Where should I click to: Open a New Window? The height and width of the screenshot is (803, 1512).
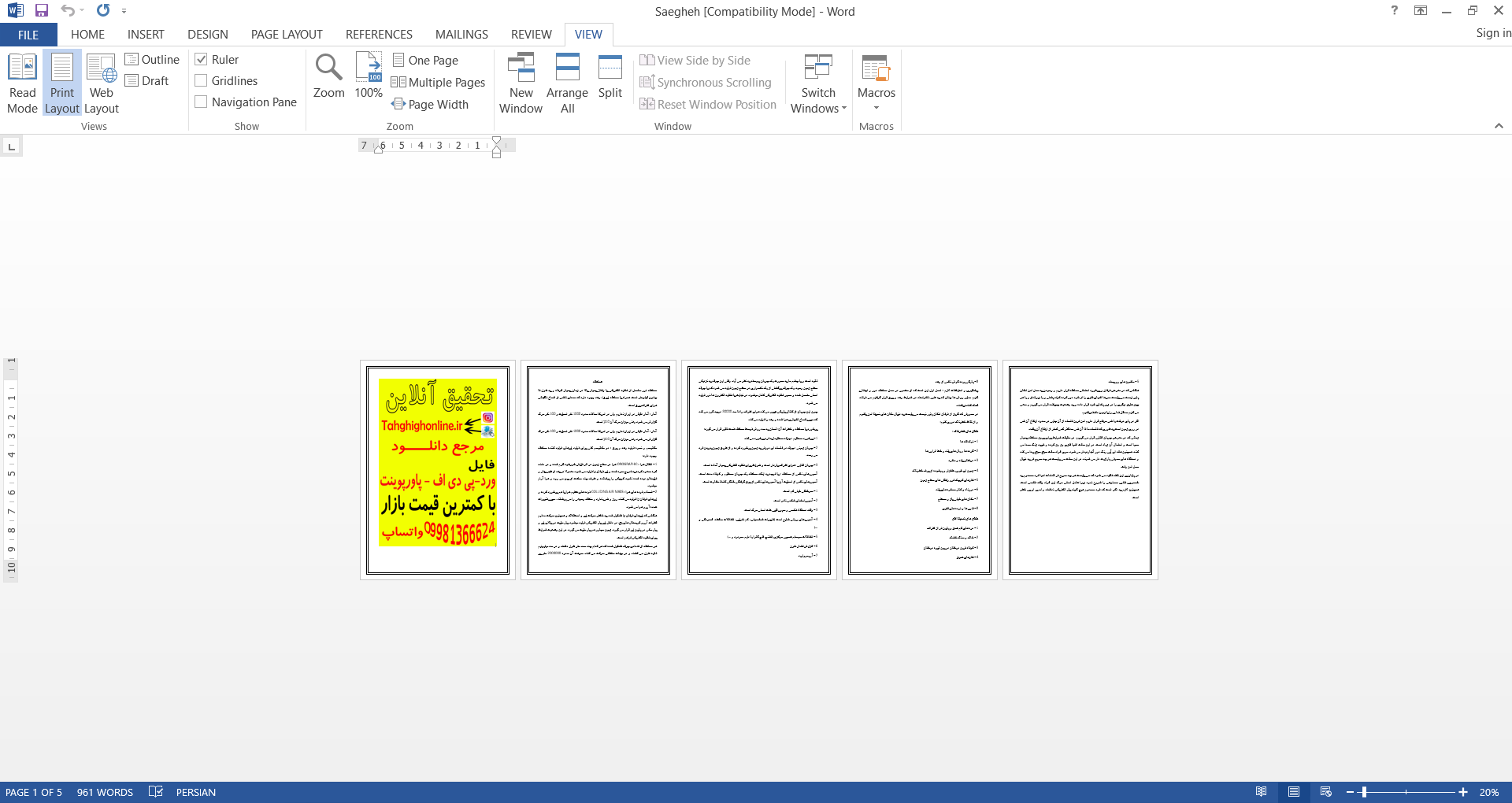[x=521, y=83]
